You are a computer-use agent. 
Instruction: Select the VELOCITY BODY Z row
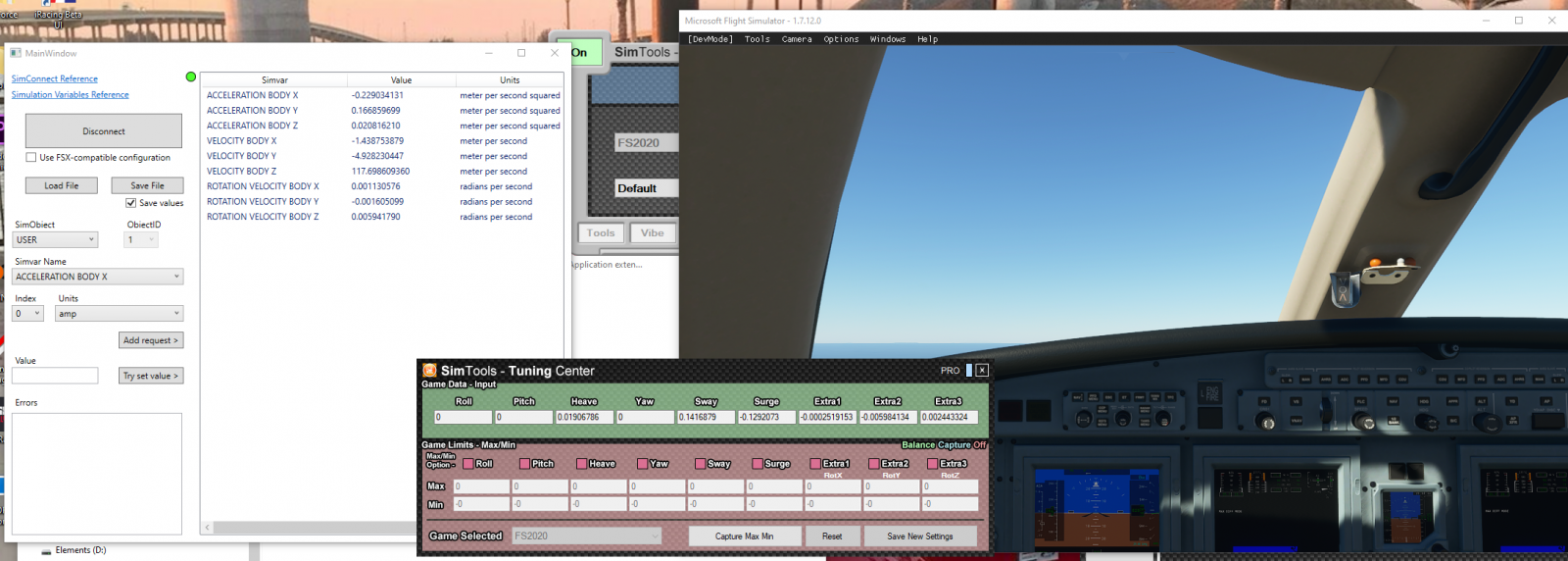pyautogui.click(x=382, y=172)
